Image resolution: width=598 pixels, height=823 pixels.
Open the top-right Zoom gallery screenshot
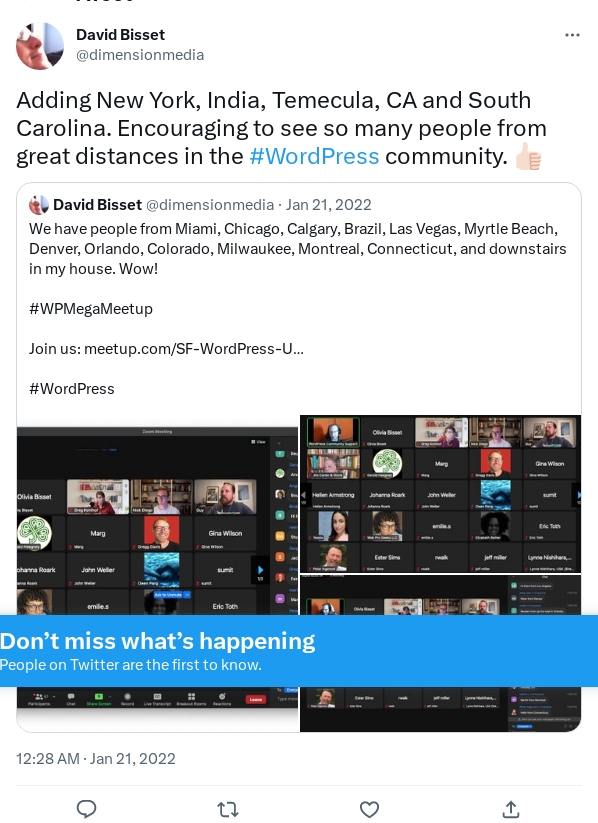[x=440, y=493]
